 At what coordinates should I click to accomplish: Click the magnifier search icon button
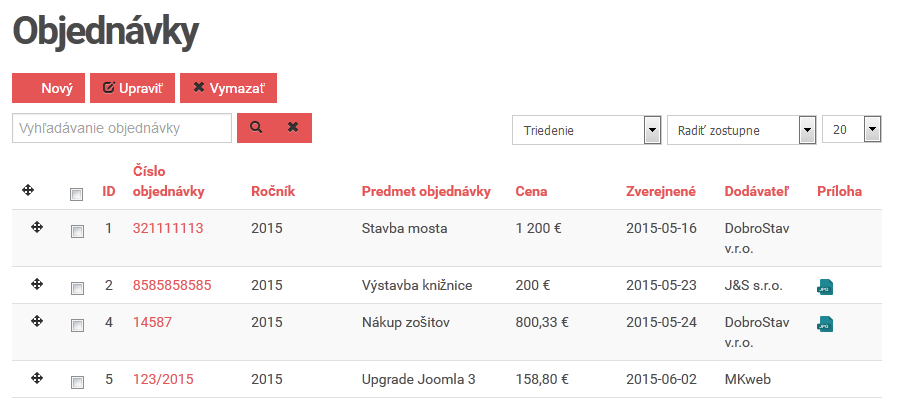(x=256, y=128)
